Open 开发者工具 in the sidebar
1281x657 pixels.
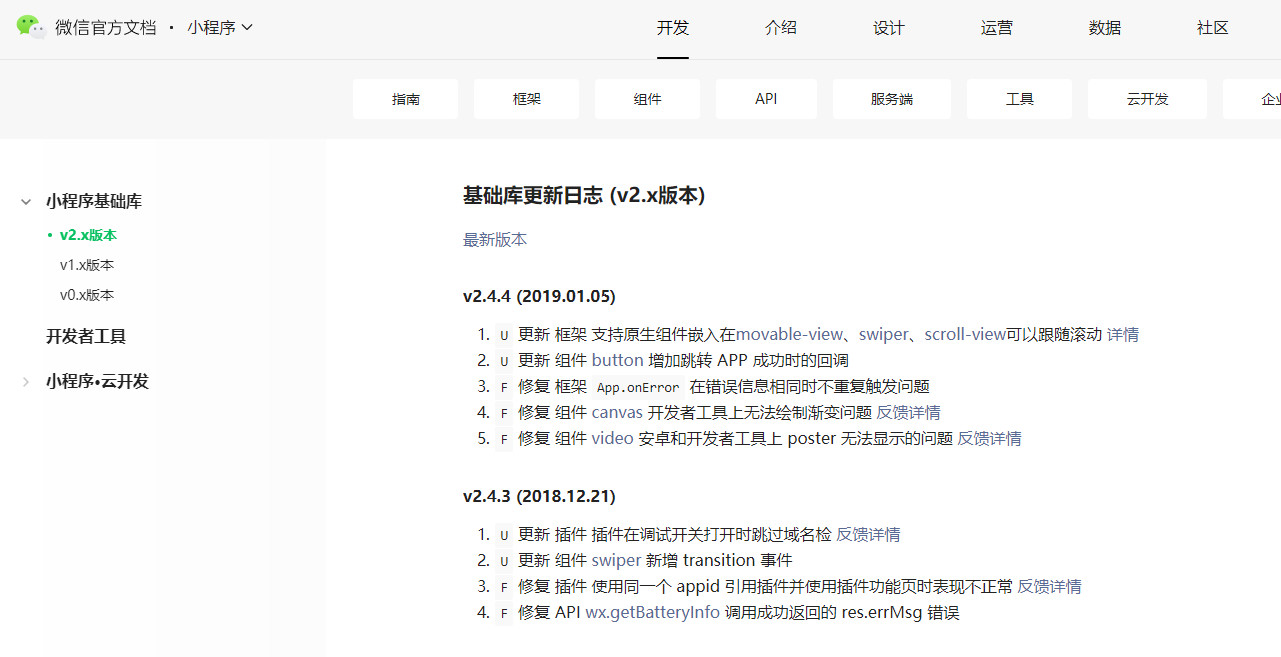coord(86,337)
